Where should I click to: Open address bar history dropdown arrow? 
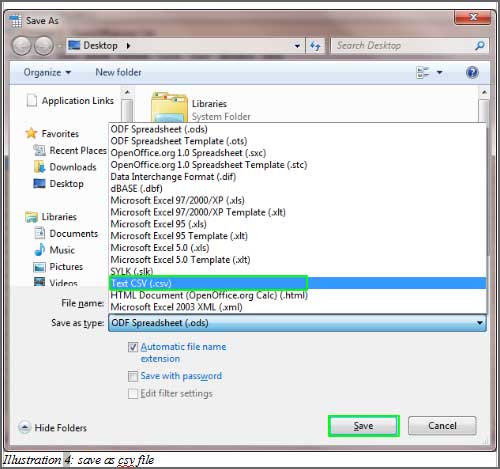click(297, 46)
